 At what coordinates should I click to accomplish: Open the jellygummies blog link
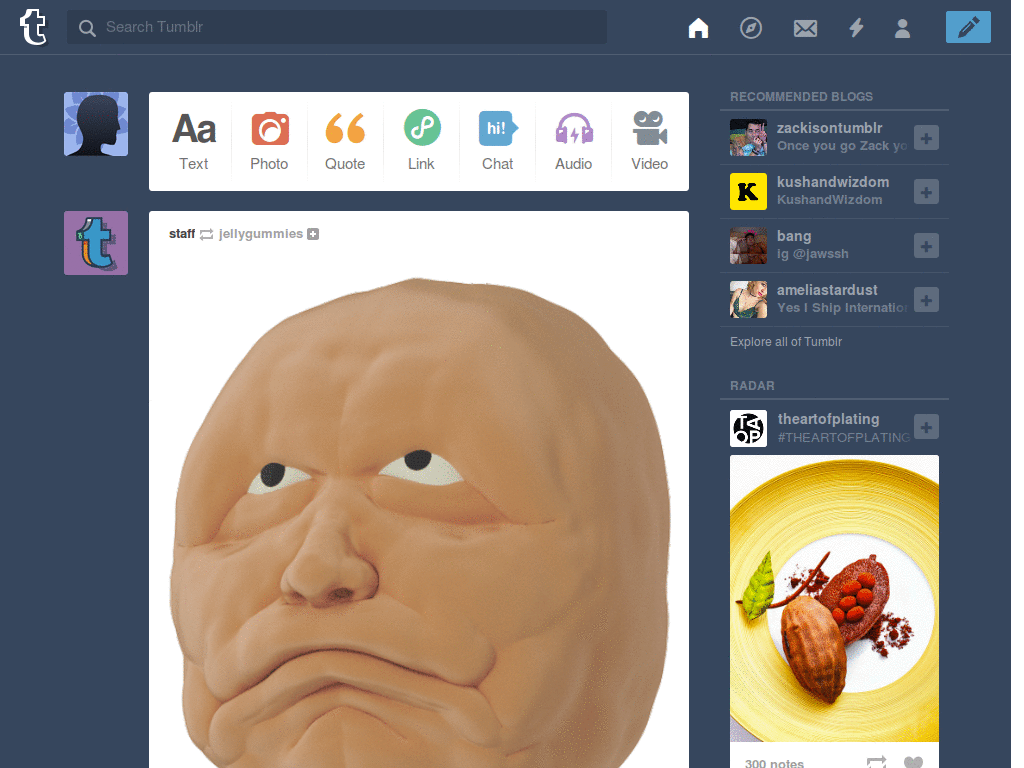point(261,234)
